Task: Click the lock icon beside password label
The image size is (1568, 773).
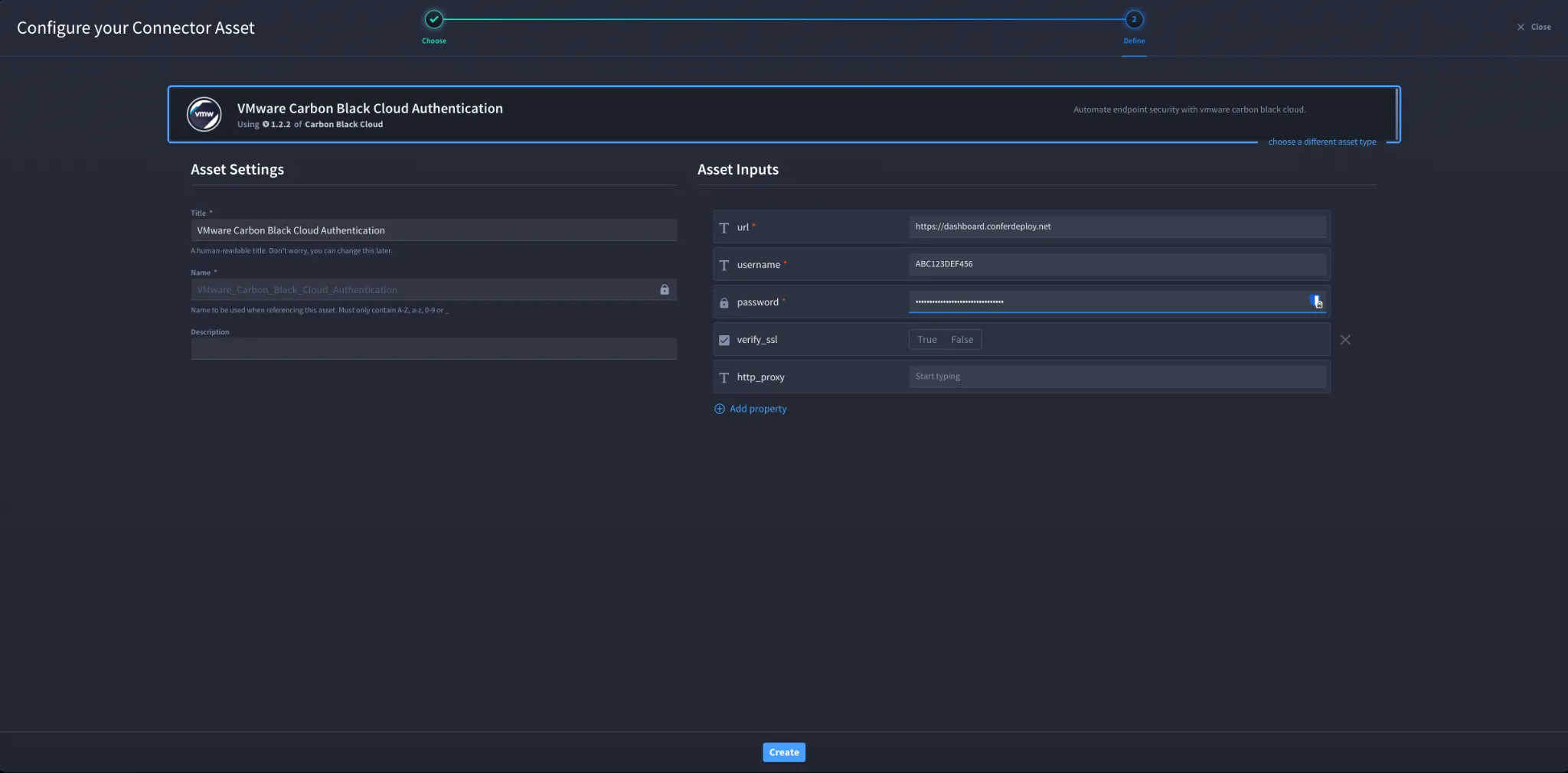Action: (x=724, y=302)
